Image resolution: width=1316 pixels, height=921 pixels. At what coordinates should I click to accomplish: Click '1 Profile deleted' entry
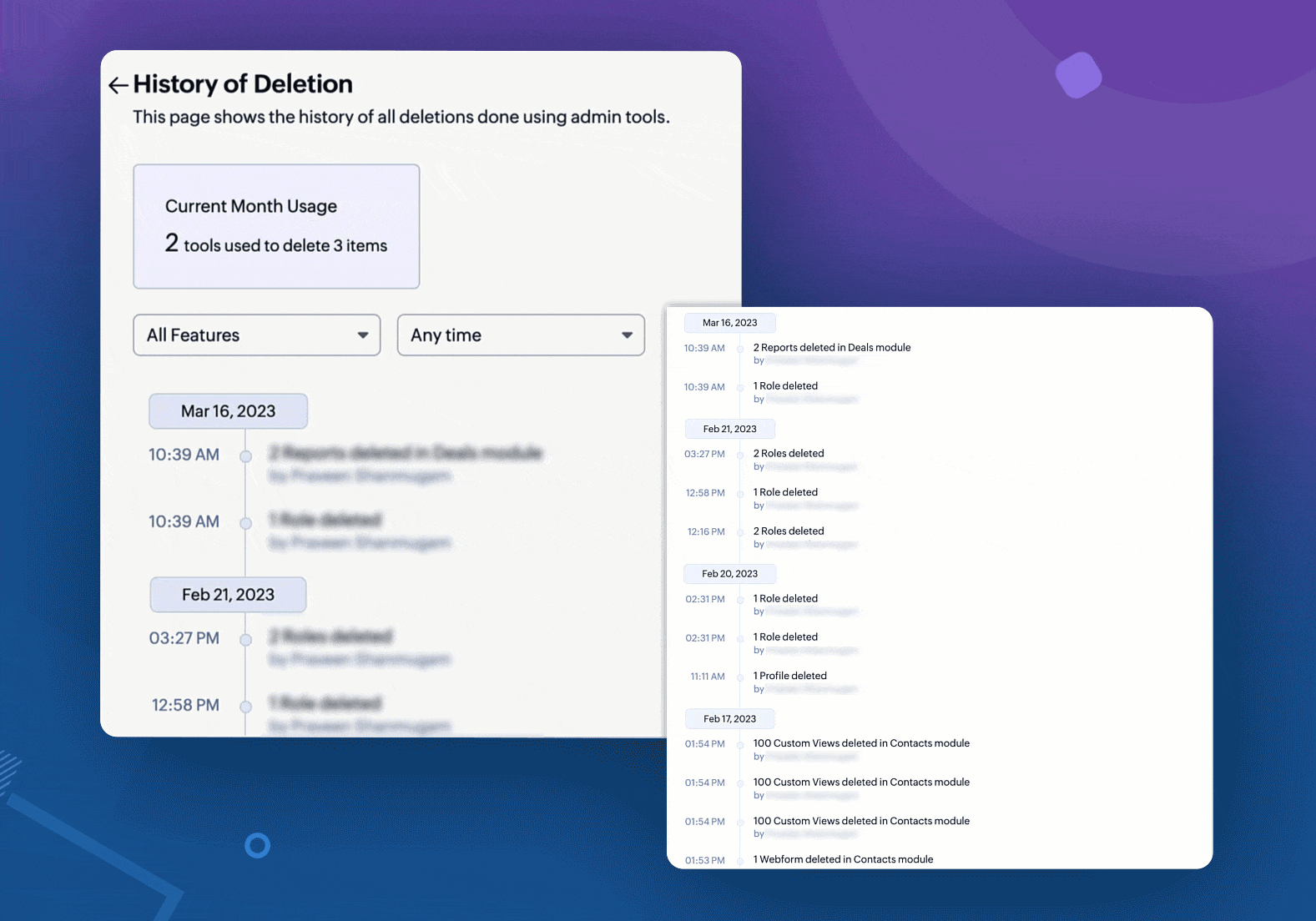click(790, 676)
